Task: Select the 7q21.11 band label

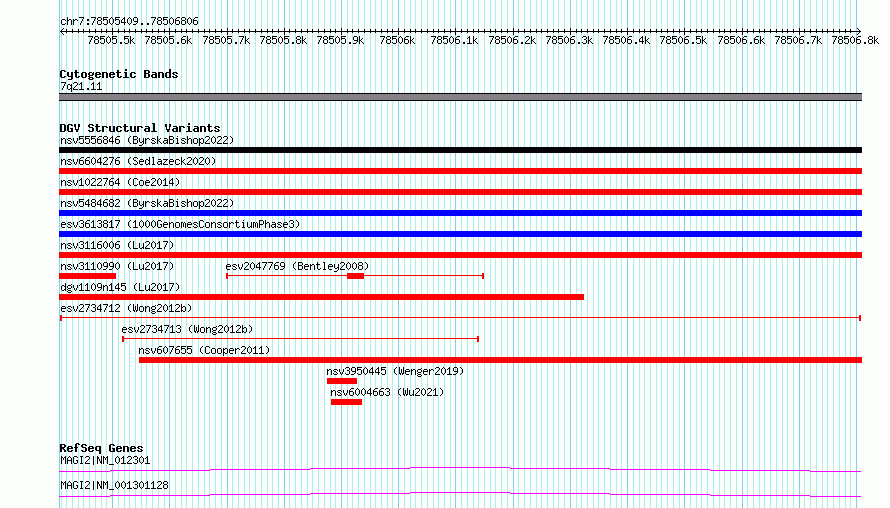Action: 81,86
